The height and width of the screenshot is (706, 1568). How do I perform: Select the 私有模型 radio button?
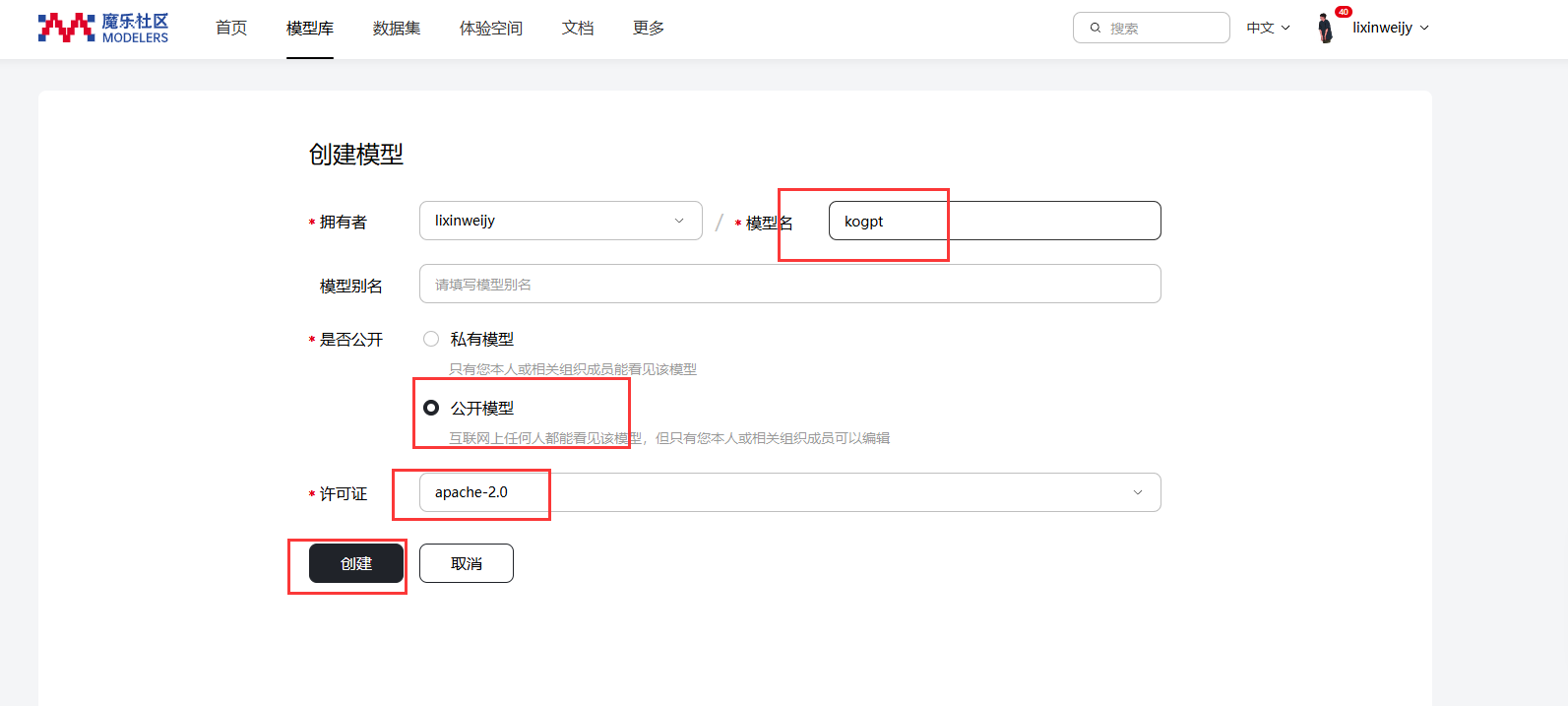pos(431,339)
